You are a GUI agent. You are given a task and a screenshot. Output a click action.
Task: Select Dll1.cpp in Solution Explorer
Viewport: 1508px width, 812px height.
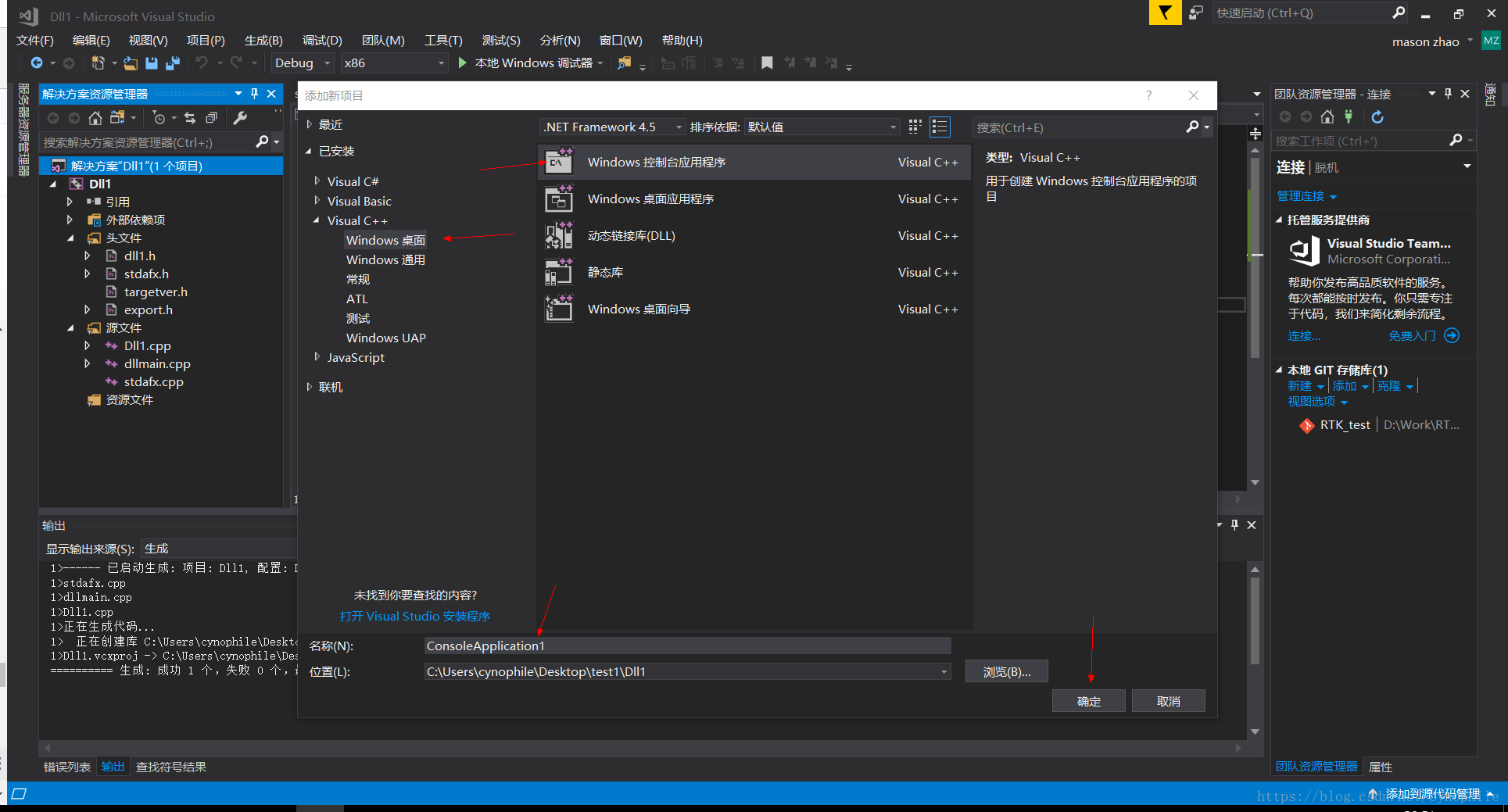(148, 345)
